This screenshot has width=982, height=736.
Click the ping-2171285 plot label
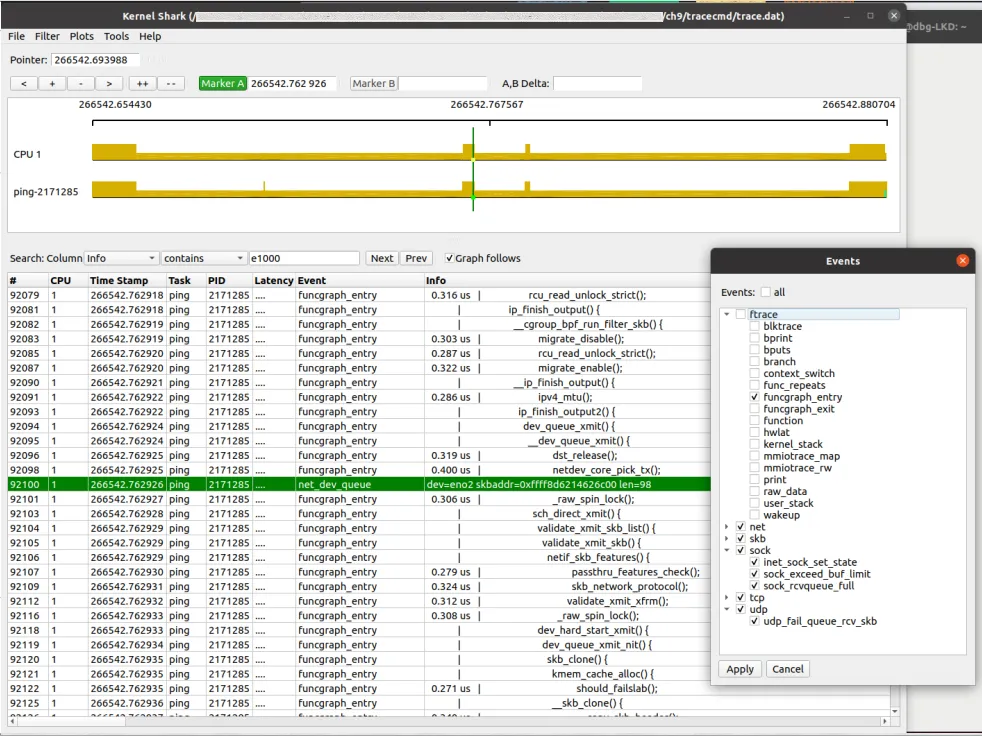click(x=46, y=192)
